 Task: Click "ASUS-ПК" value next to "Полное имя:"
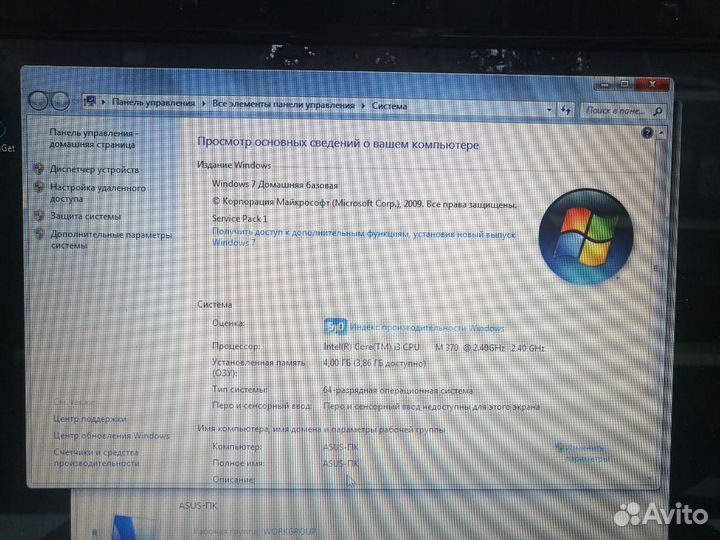pos(340,463)
